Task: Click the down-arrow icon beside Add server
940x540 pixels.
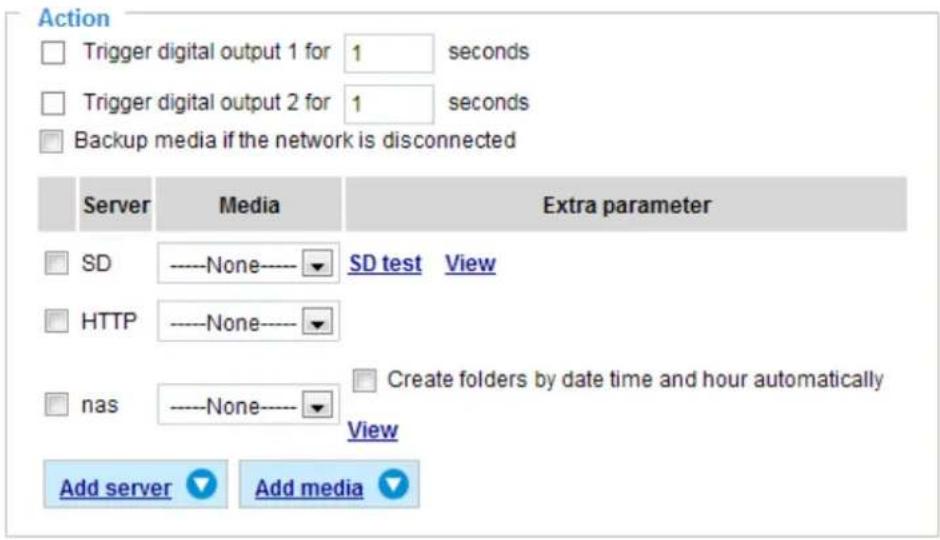Action: pyautogui.click(x=201, y=484)
